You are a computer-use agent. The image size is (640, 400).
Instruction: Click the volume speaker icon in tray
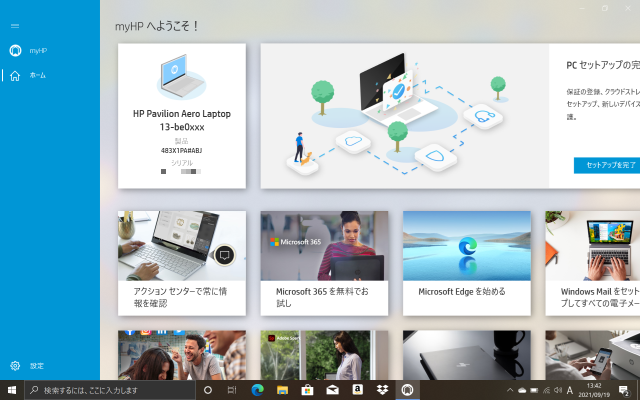coord(558,390)
